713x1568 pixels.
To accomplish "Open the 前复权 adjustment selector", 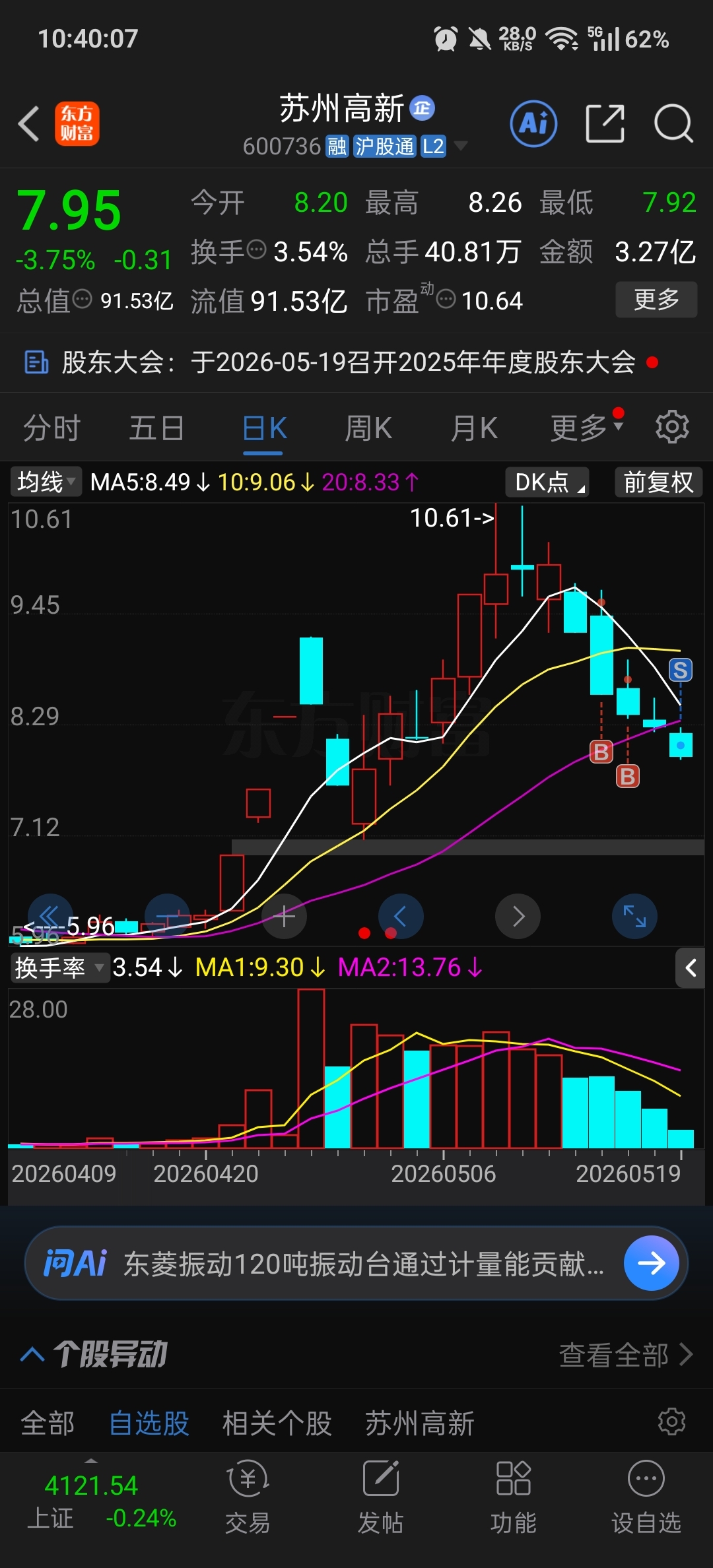I will pyautogui.click(x=659, y=482).
